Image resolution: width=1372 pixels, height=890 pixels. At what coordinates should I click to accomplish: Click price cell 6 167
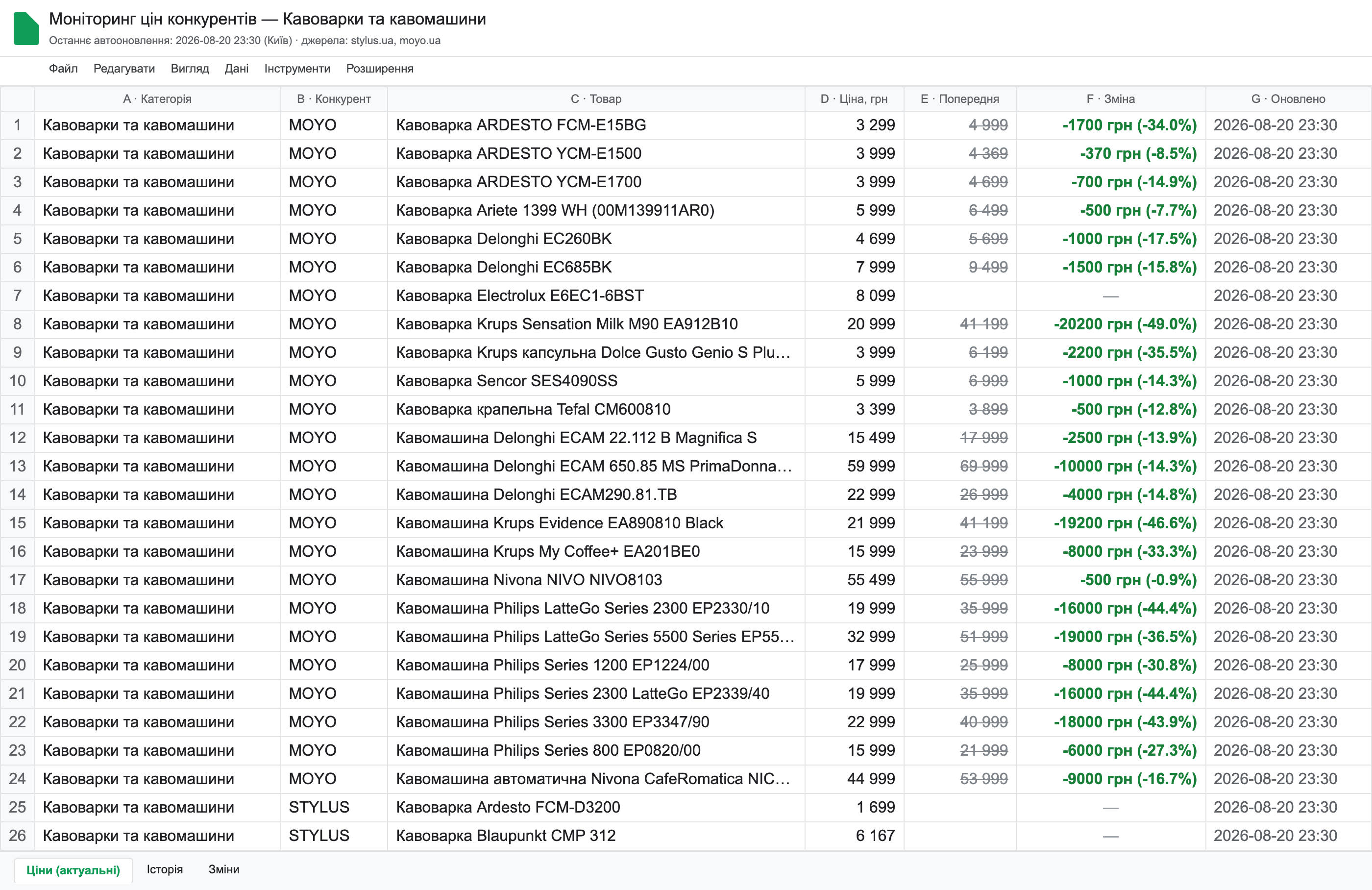[x=855, y=836]
